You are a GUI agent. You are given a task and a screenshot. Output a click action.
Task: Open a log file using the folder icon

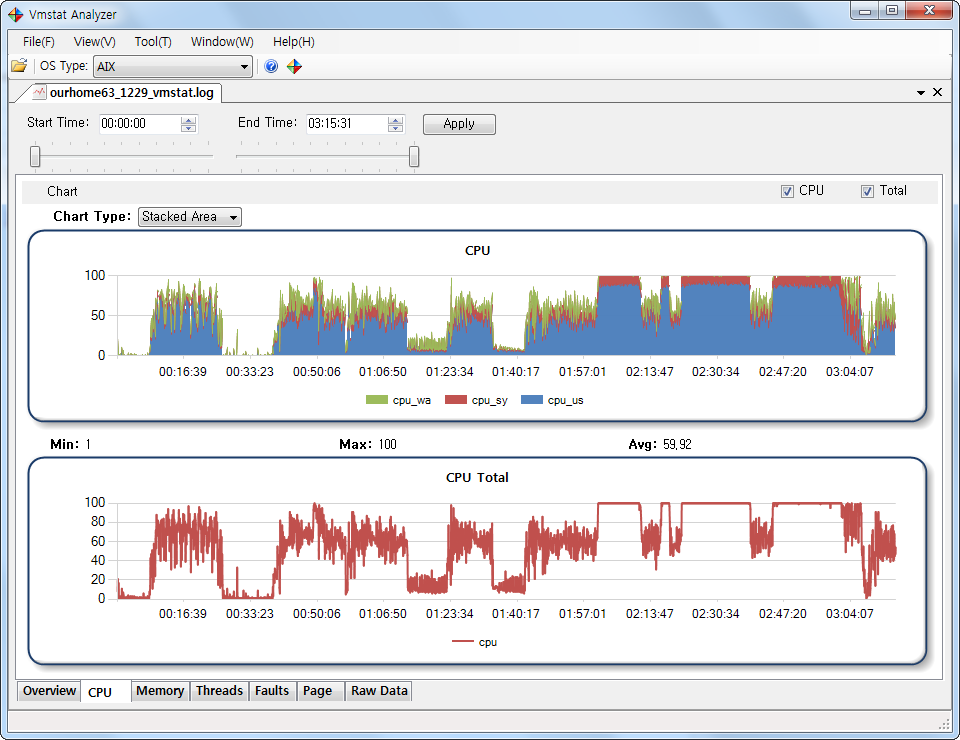coord(18,65)
